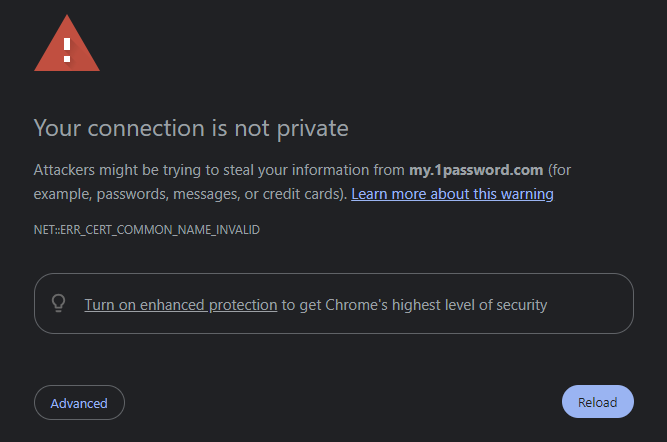
Task: Open Learn more about this warning link
Action: 452,193
